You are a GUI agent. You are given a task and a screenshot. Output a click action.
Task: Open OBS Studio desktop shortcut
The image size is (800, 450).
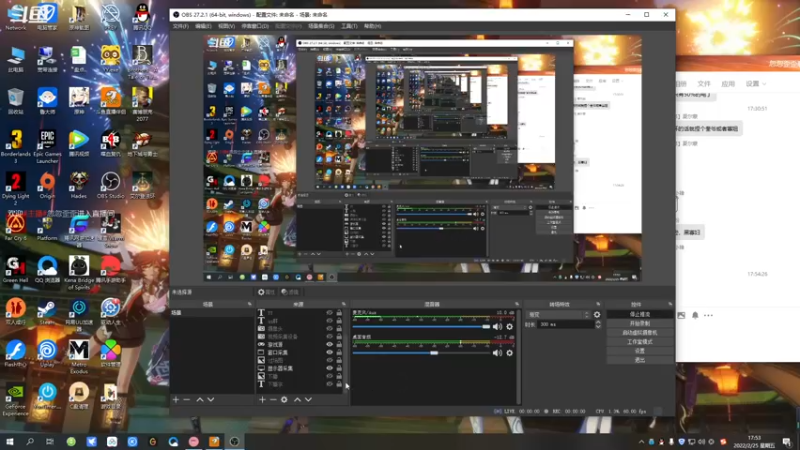[x=110, y=186]
